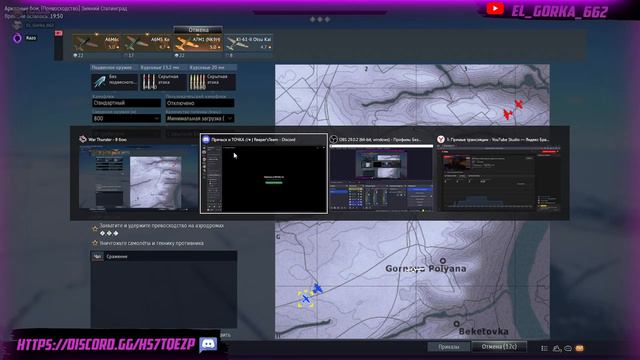
Task: Click the Yandex Browser icon in switcher
Action: coord(441,140)
